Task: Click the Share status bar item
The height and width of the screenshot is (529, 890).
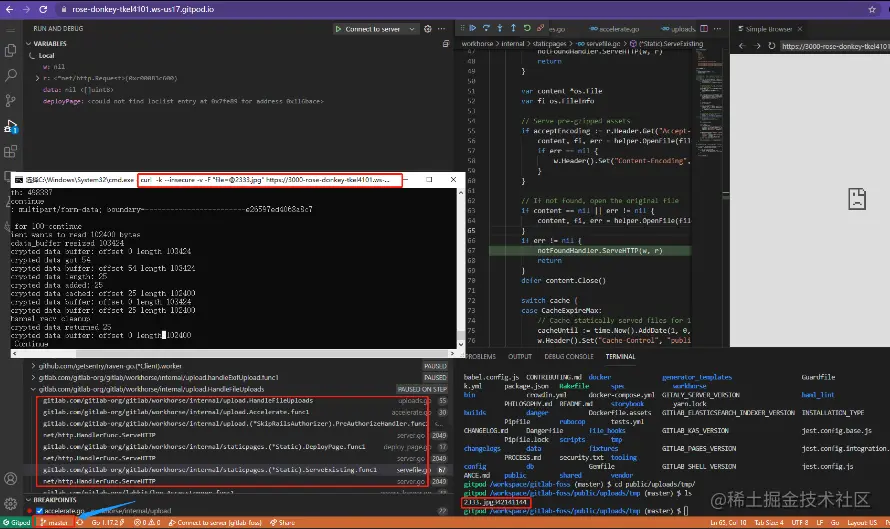Action: coord(283,522)
